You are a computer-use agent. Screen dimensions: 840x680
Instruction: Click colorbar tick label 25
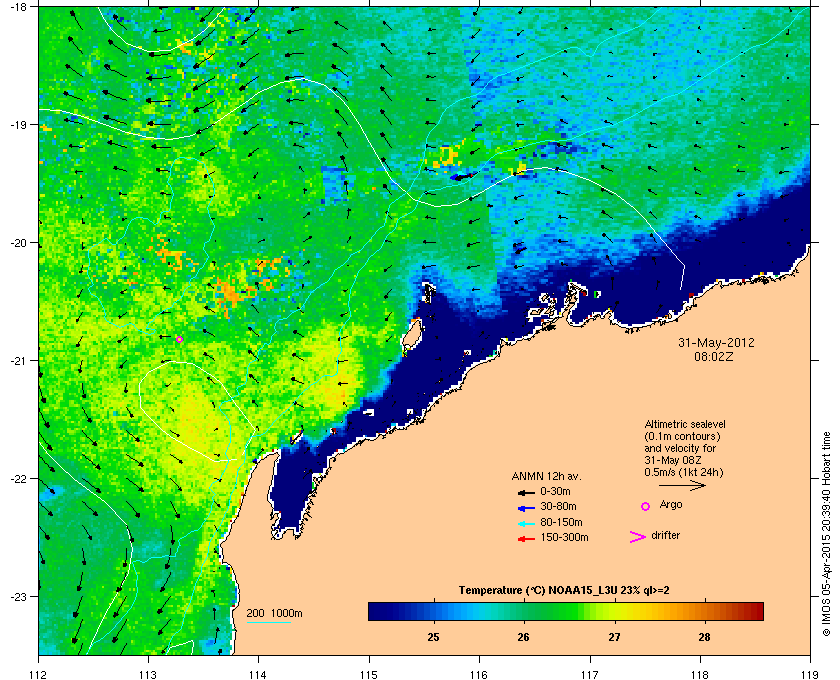pyautogui.click(x=433, y=637)
